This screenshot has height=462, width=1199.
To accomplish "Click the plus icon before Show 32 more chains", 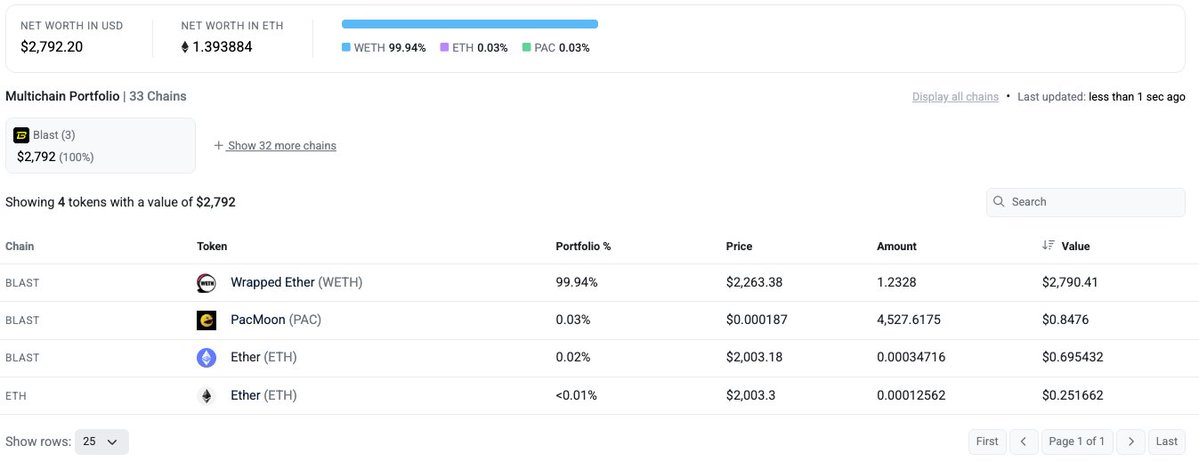I will [x=219, y=145].
